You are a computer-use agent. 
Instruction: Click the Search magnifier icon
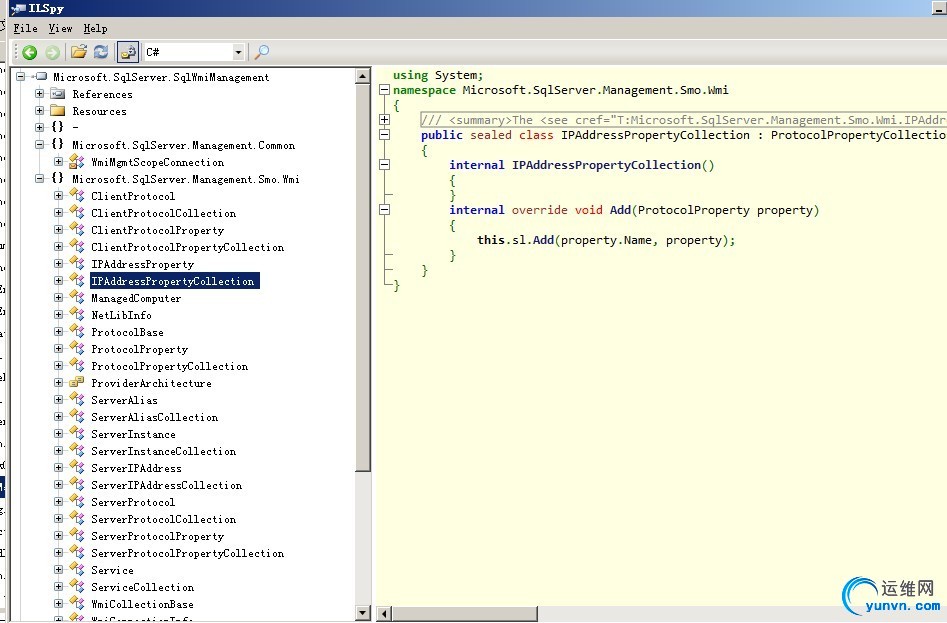click(261, 52)
